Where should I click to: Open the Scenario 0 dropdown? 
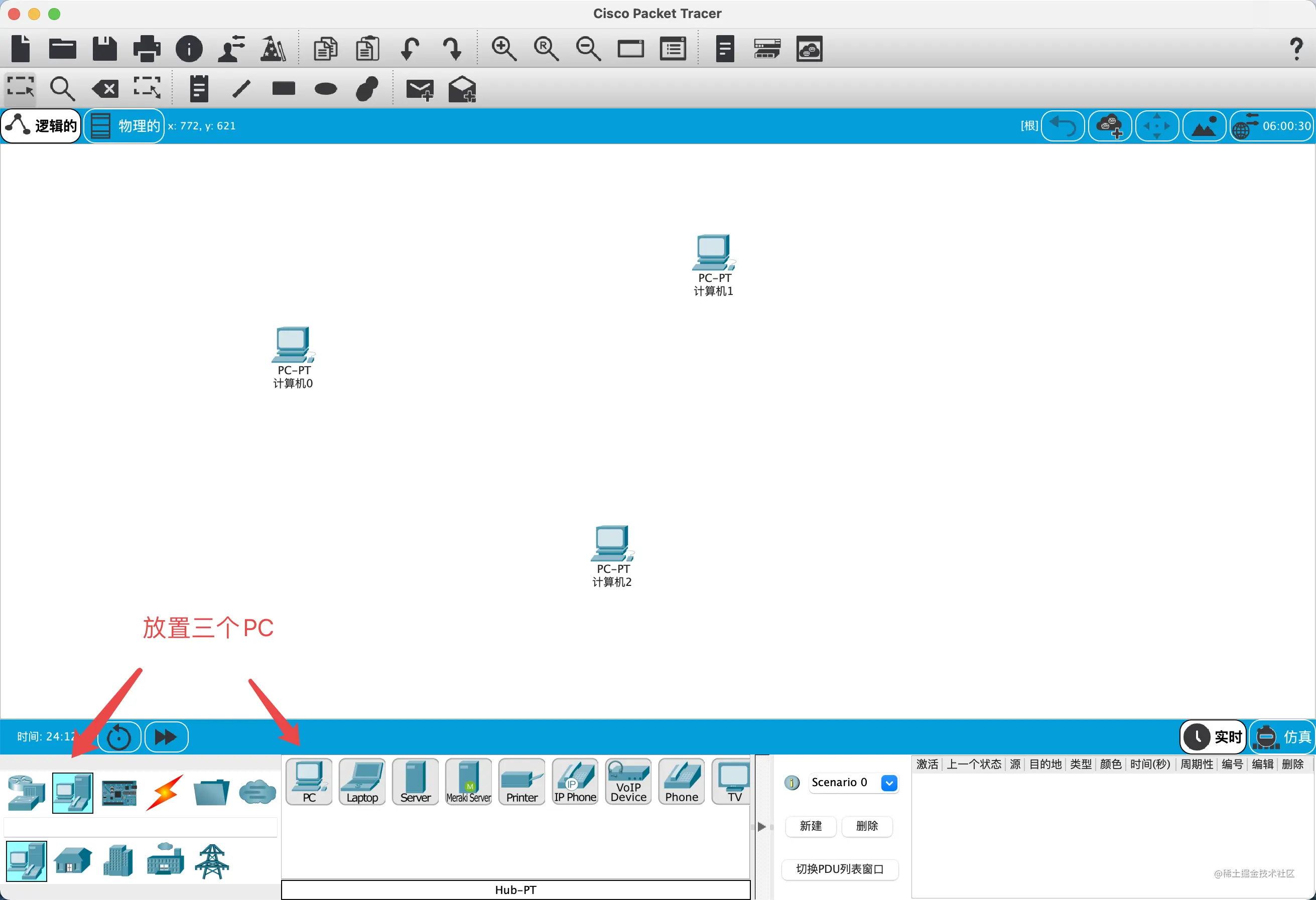853,783
